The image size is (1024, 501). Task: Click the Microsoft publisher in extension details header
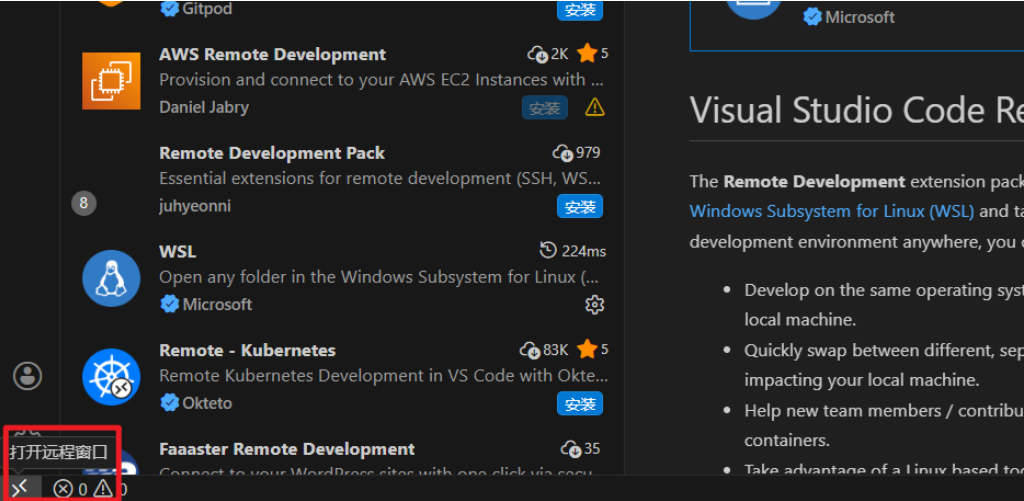pyautogui.click(x=859, y=17)
